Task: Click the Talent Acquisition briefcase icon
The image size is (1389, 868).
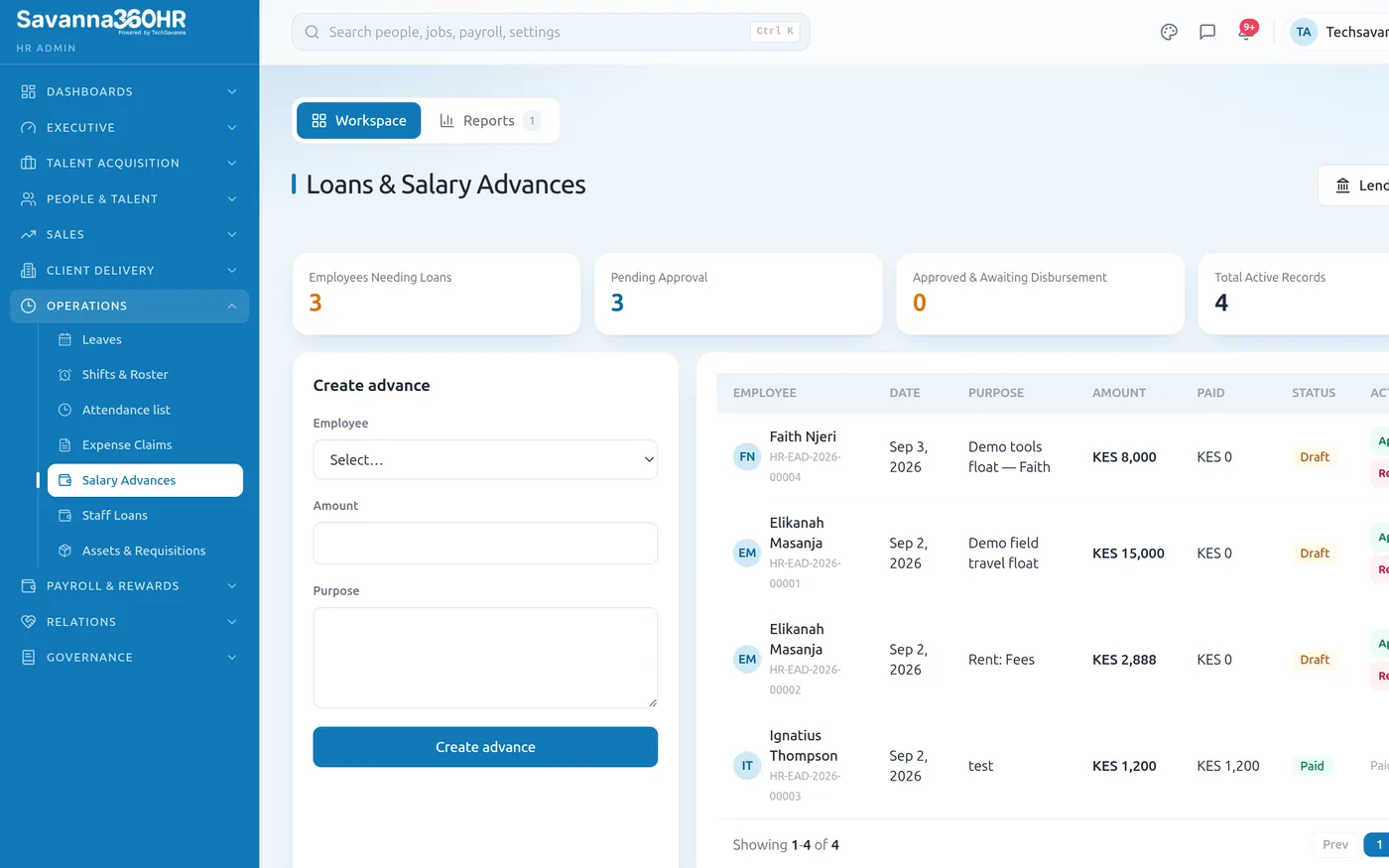Action: coord(28,163)
